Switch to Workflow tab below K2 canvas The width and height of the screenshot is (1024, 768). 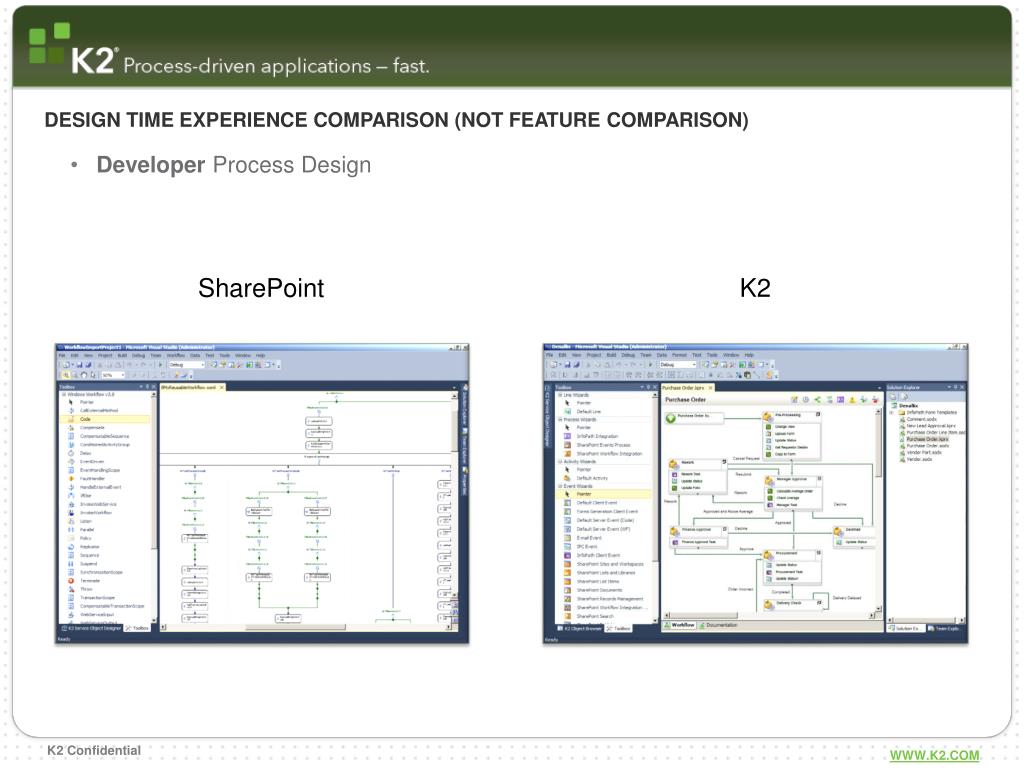pos(680,625)
